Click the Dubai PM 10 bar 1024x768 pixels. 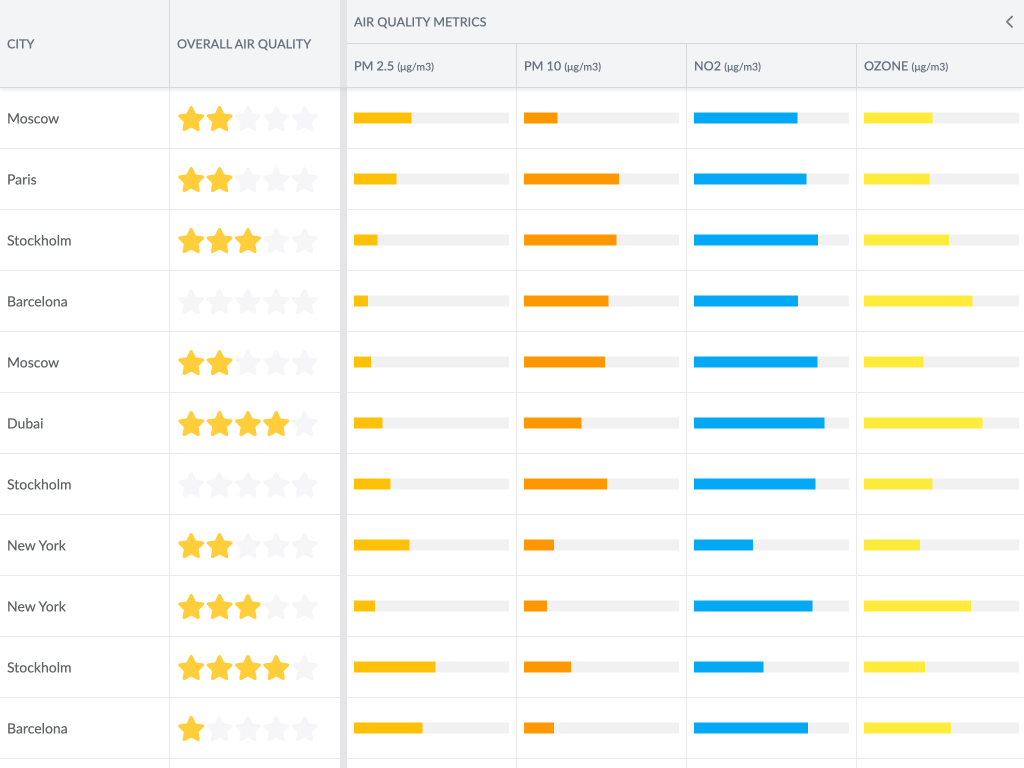click(552, 423)
